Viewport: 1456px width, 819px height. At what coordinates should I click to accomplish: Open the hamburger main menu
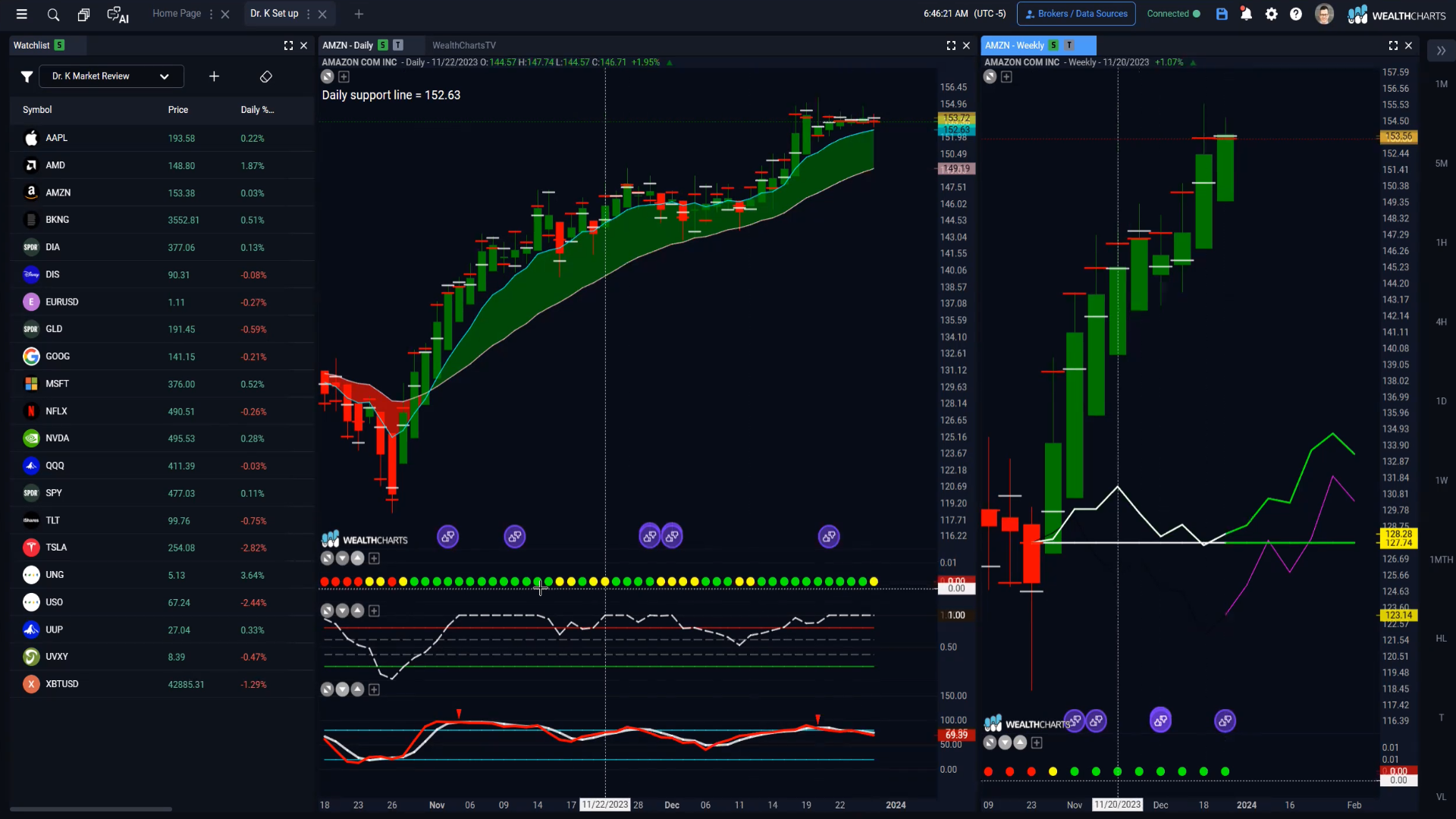click(21, 14)
